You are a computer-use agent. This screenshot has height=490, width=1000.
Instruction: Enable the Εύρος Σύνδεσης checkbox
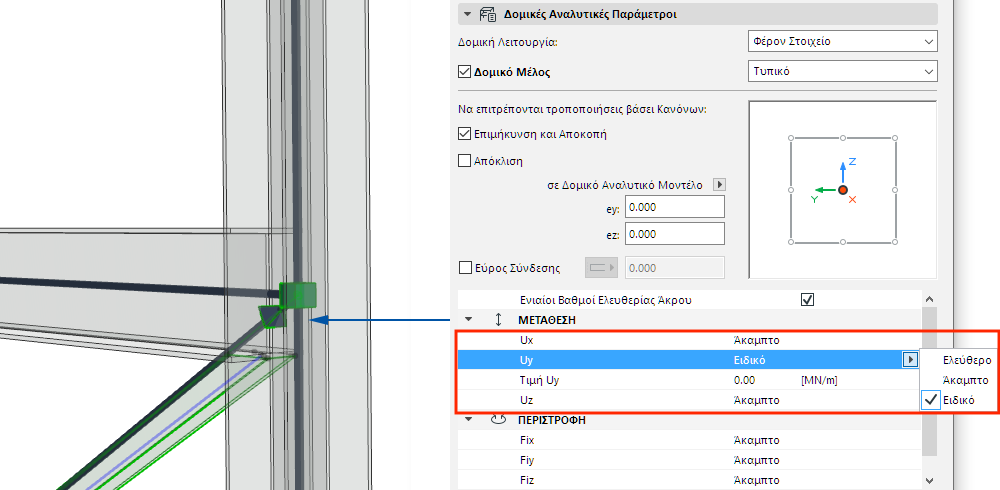point(465,268)
